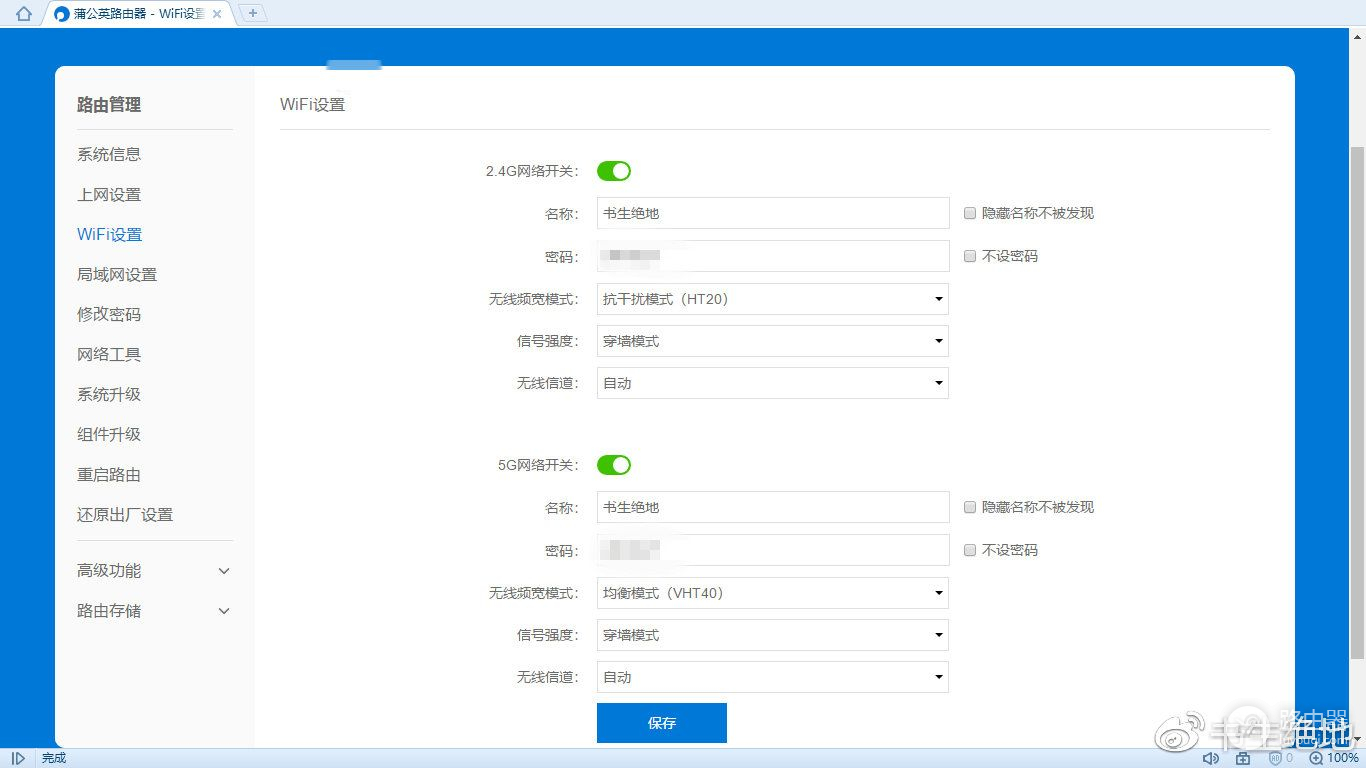Viewport: 1366px width, 768px height.
Task: Open 修改密码 in sidebar
Action: pos(109,314)
